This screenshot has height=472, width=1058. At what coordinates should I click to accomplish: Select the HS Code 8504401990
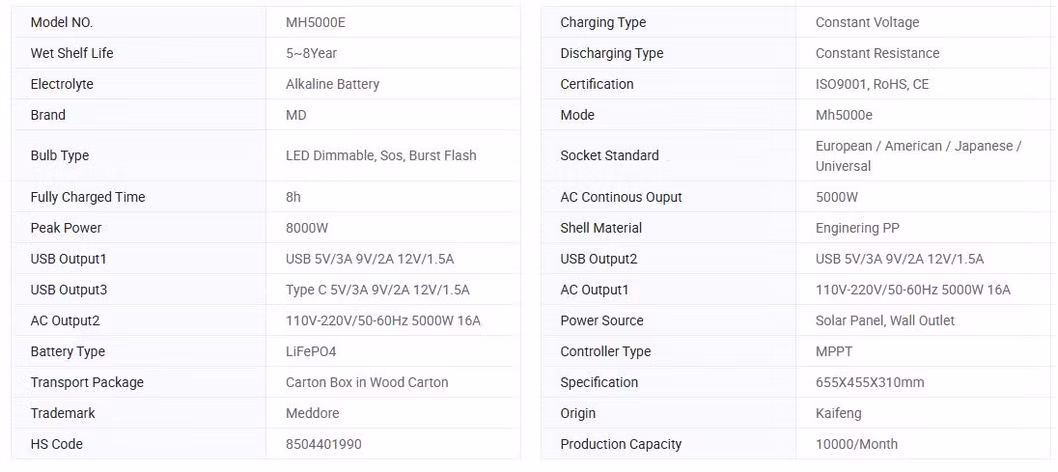(324, 444)
